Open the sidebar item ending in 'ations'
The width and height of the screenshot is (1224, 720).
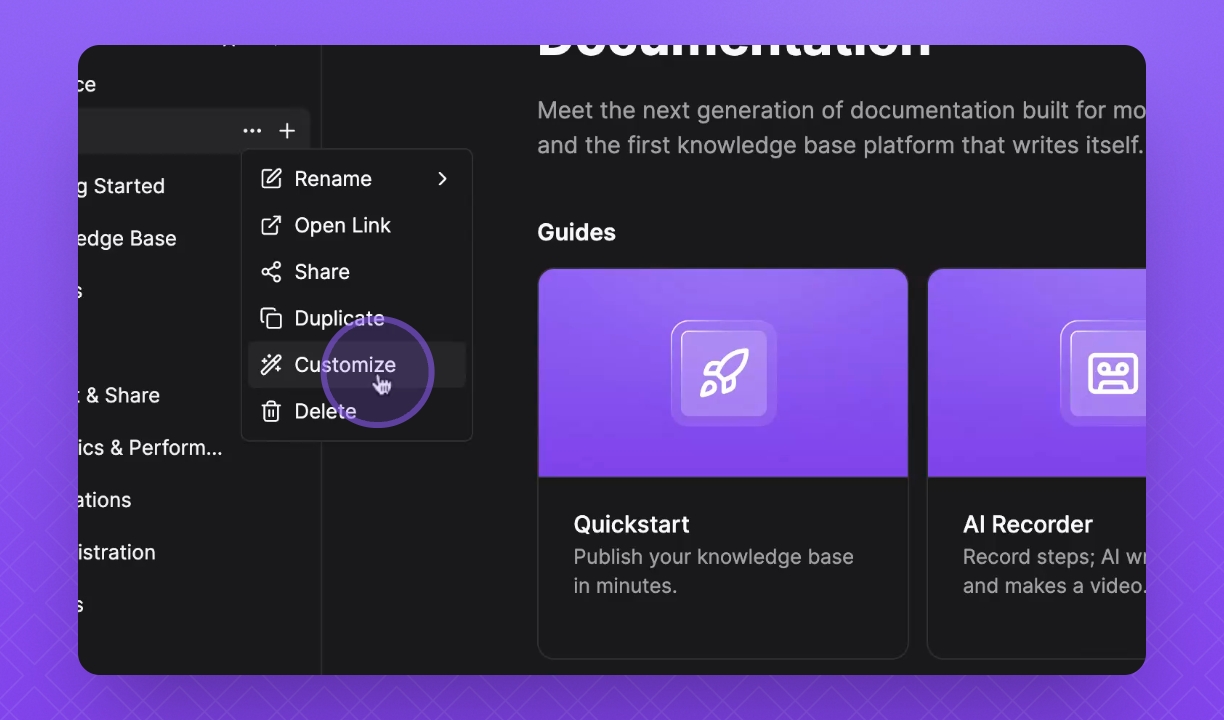(x=105, y=500)
